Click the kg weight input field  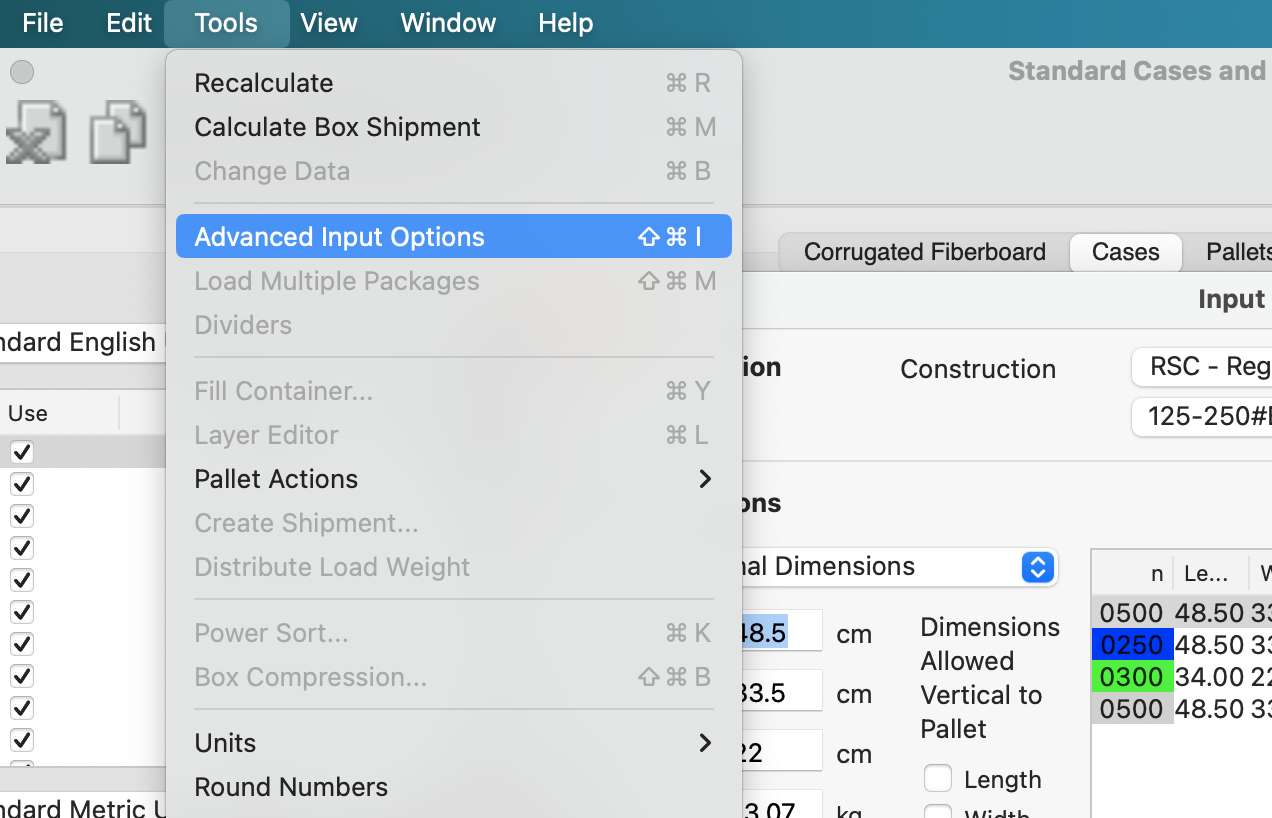781,805
